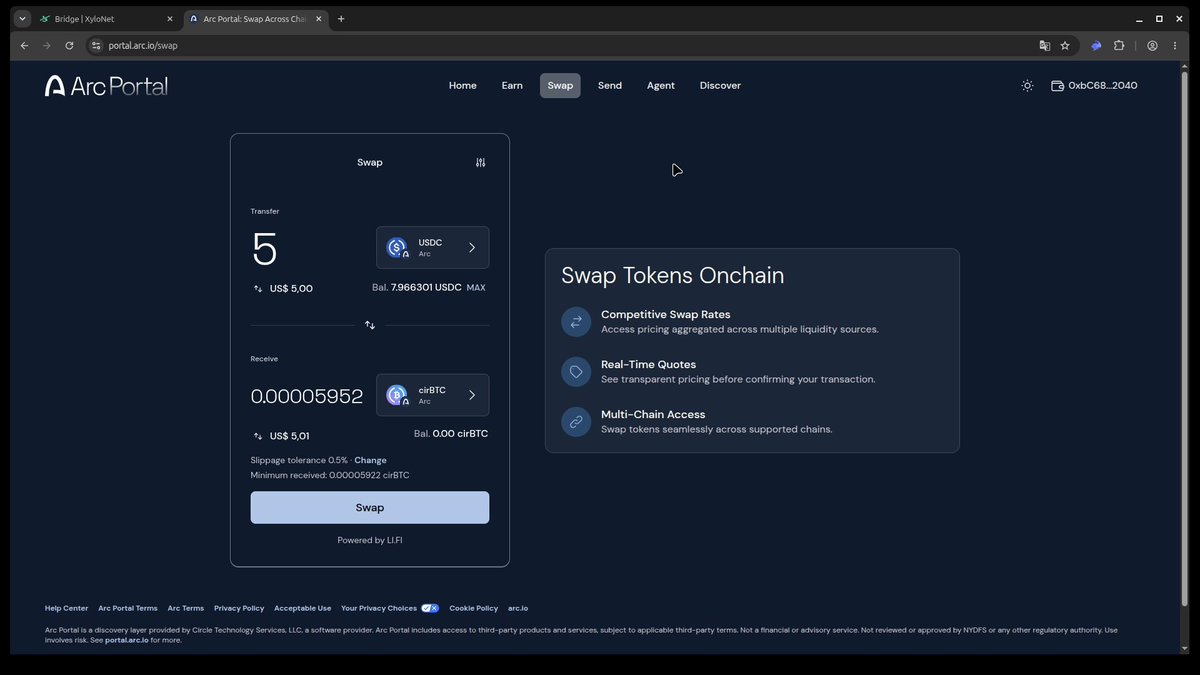1200x675 pixels.
Task: Open the Discover nav item
Action: pyautogui.click(x=720, y=86)
